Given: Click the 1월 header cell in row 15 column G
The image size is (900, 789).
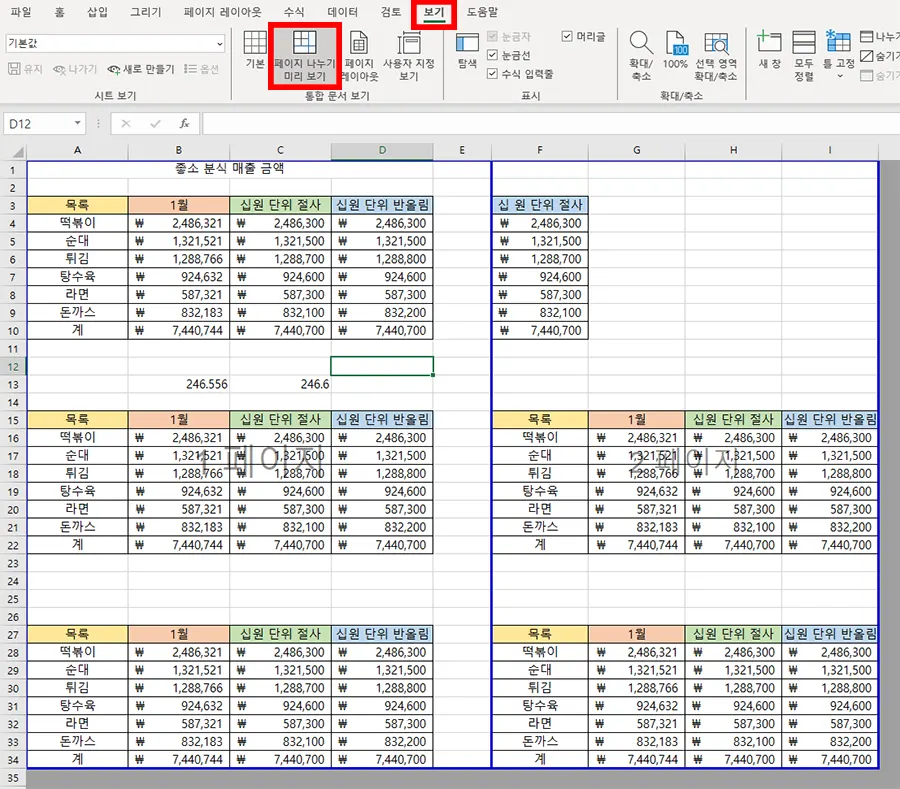Looking at the screenshot, I should 637,419.
